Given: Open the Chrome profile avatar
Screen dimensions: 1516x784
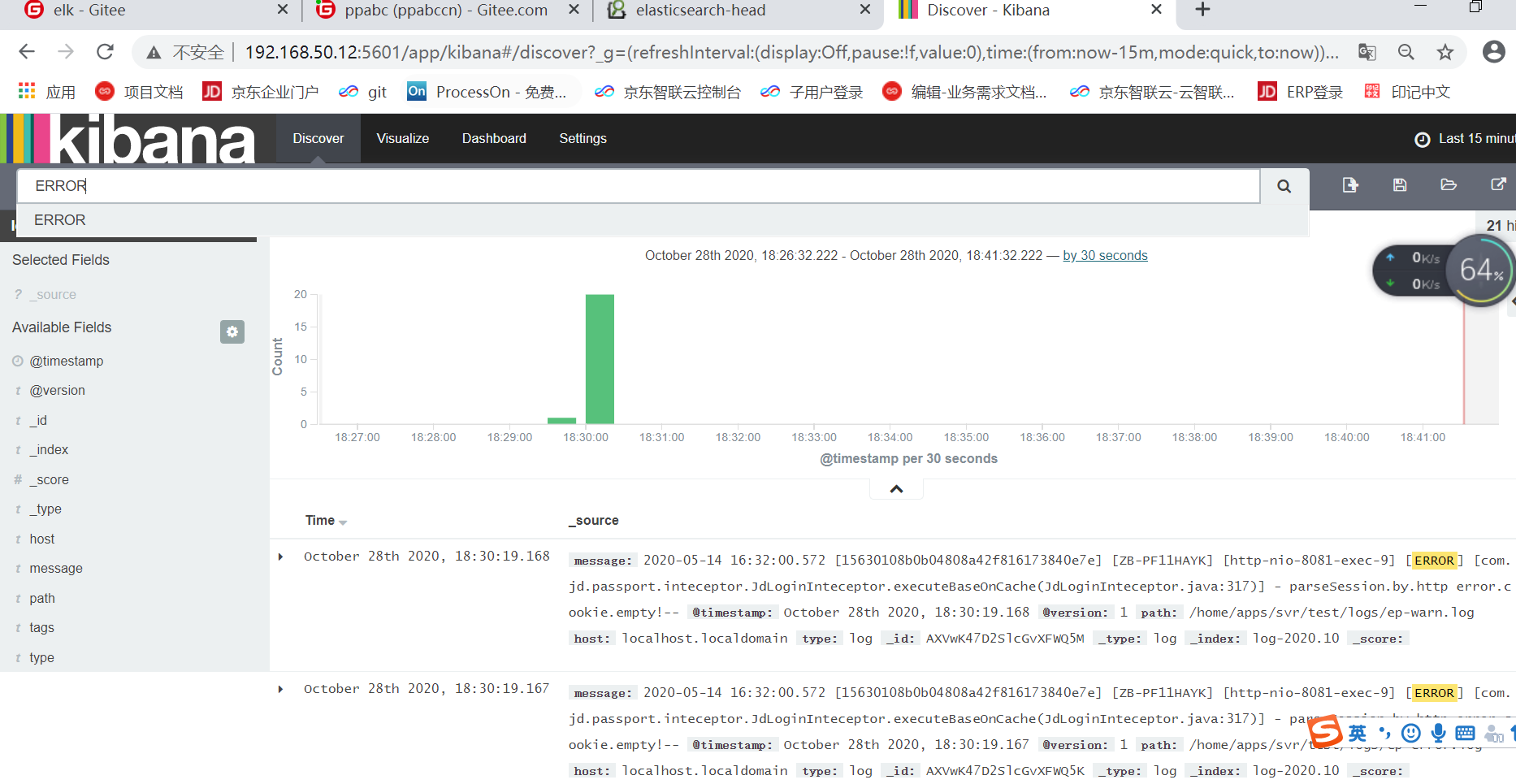Looking at the screenshot, I should click(x=1494, y=52).
